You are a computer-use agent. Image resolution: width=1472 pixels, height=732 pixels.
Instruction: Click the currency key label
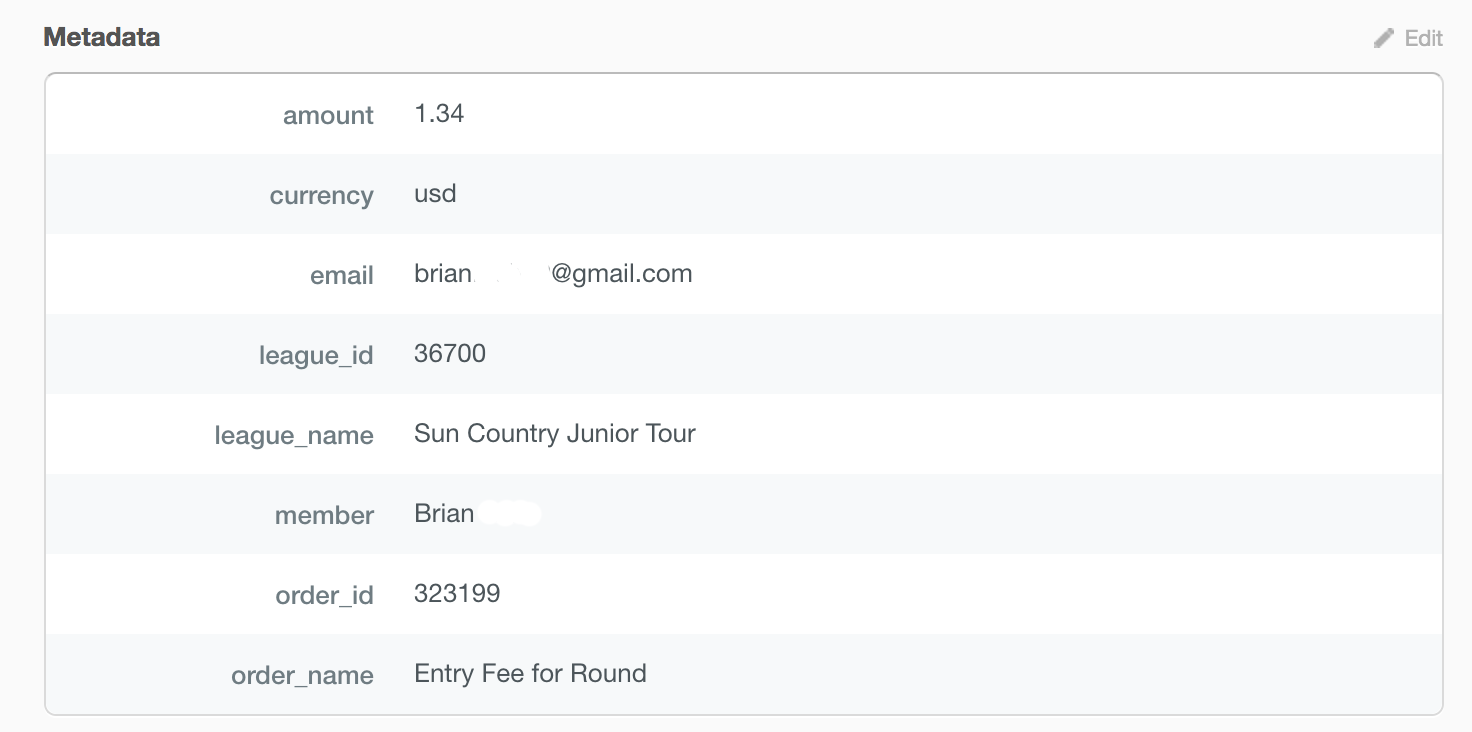pyautogui.click(x=321, y=196)
